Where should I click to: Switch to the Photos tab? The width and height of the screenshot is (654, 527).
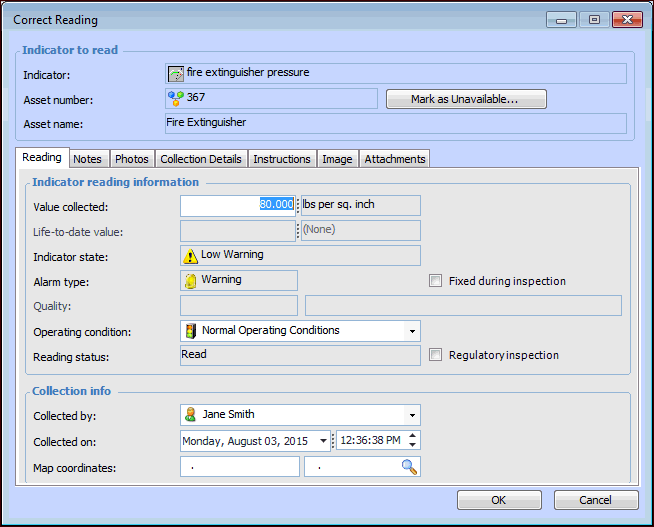tap(131, 159)
